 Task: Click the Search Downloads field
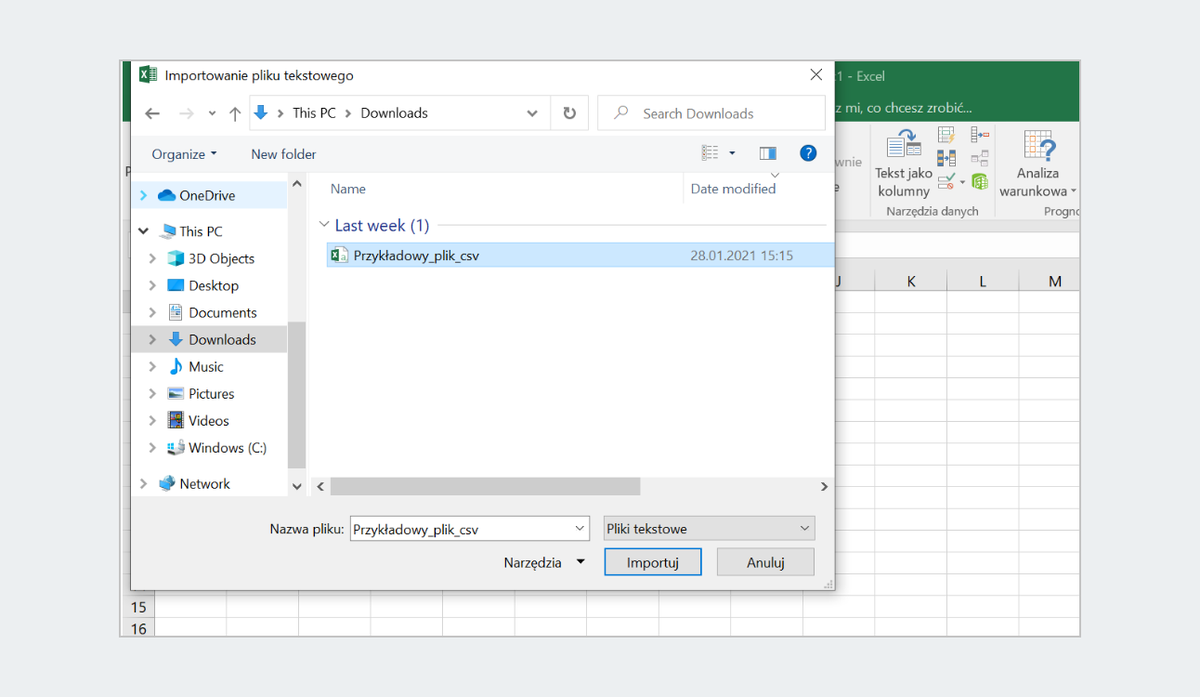click(x=711, y=113)
